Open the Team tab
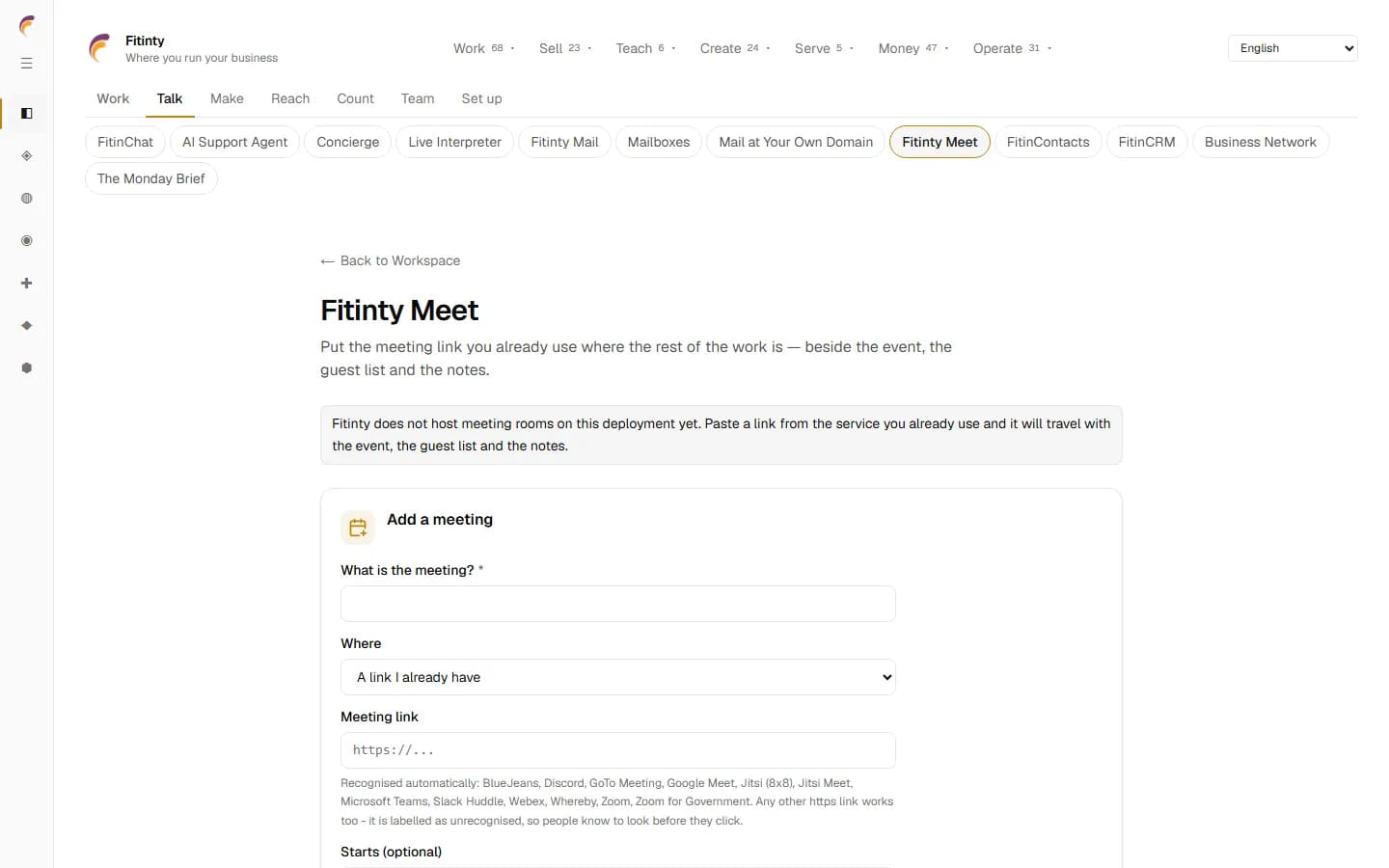The image size is (1389, 868). 418,98
